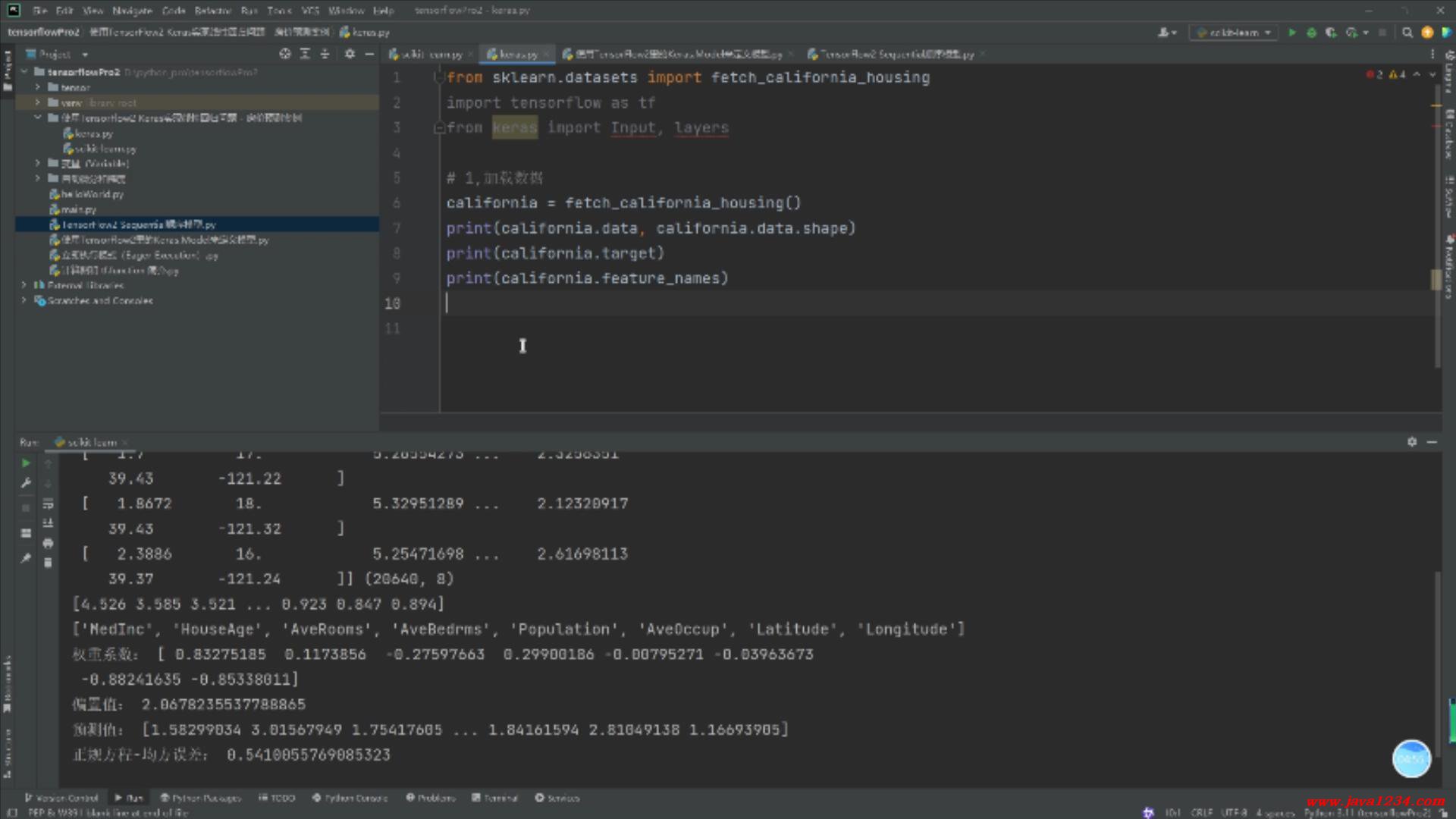Screen dimensions: 1456x819
Task: Expand the venv folder in project tree
Action: pos(37,102)
